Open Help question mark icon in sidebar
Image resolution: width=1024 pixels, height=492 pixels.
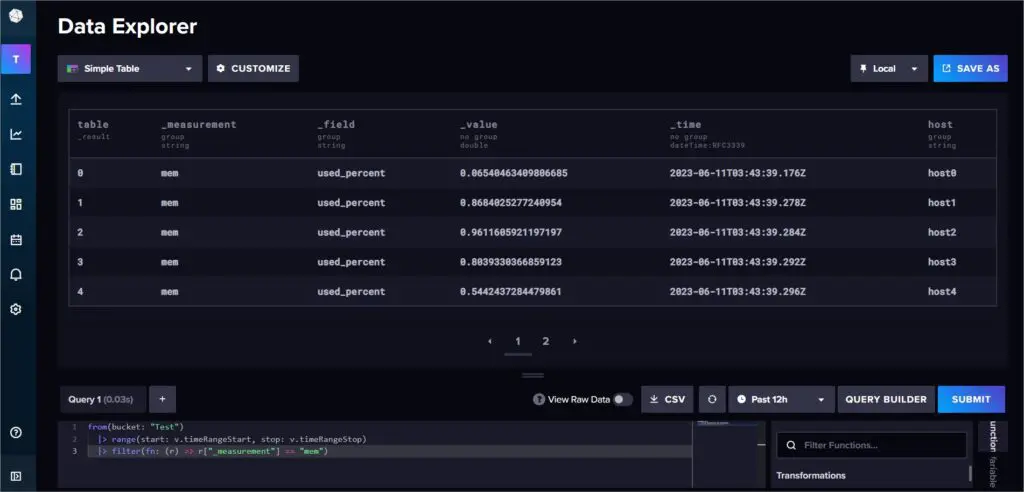coord(16,432)
